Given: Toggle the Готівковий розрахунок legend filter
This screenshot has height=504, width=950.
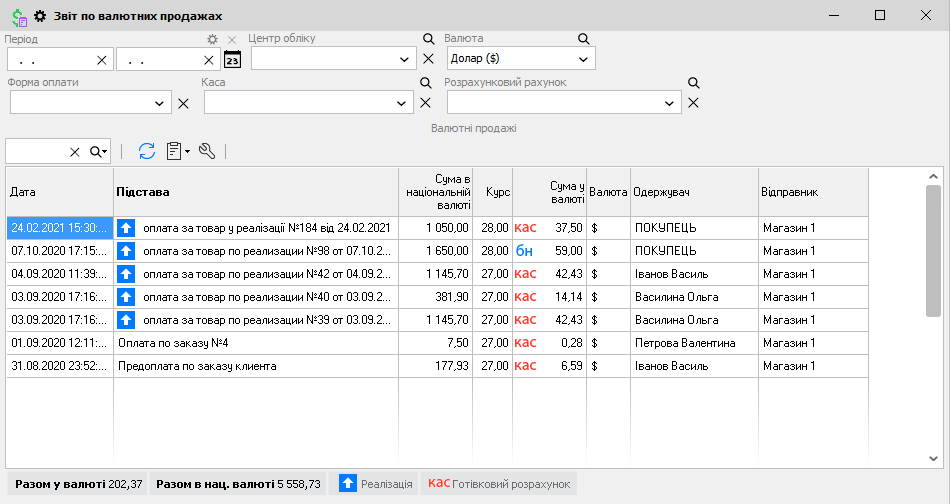Looking at the screenshot, I should (499, 484).
